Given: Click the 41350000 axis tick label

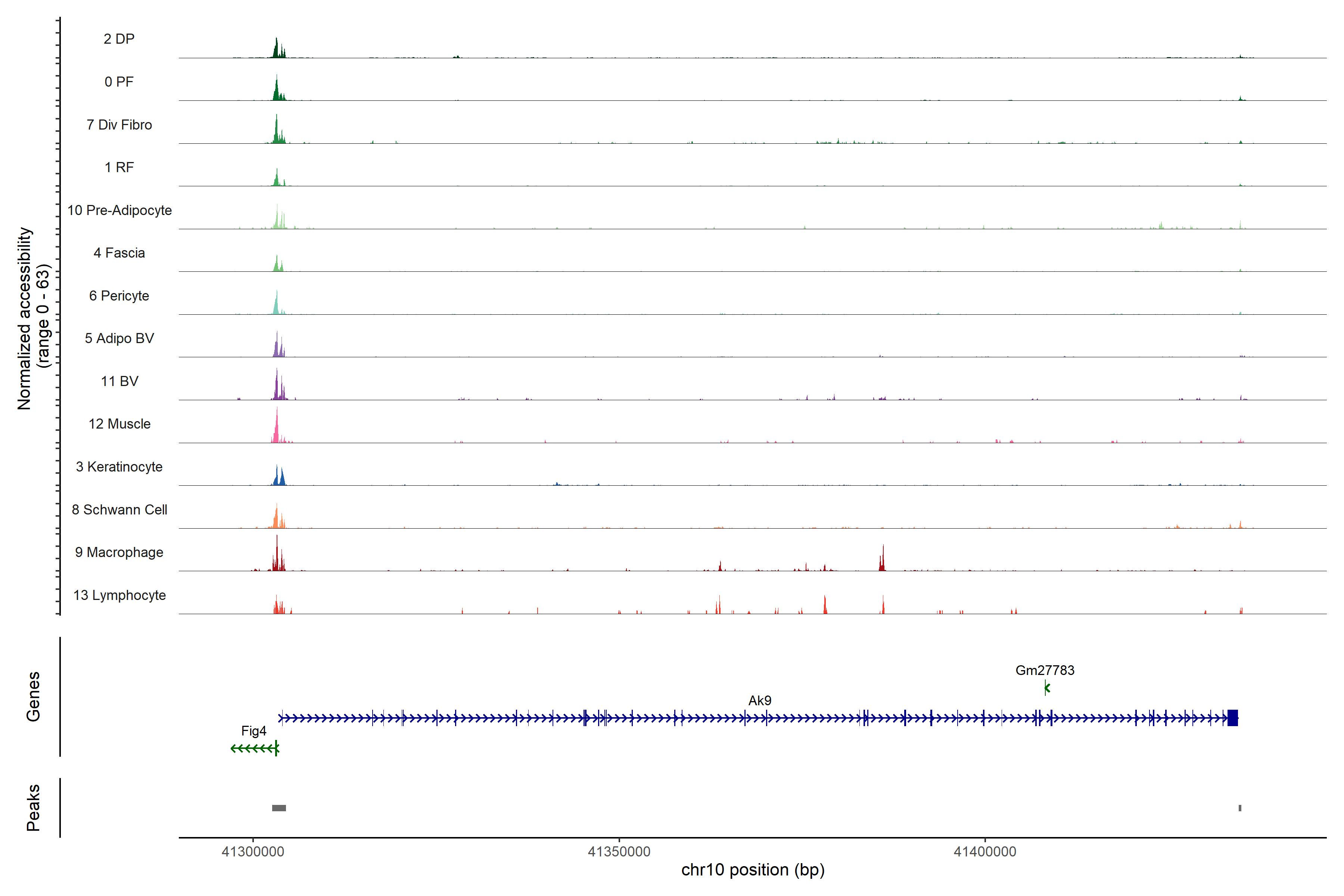Looking at the screenshot, I should pos(619,852).
